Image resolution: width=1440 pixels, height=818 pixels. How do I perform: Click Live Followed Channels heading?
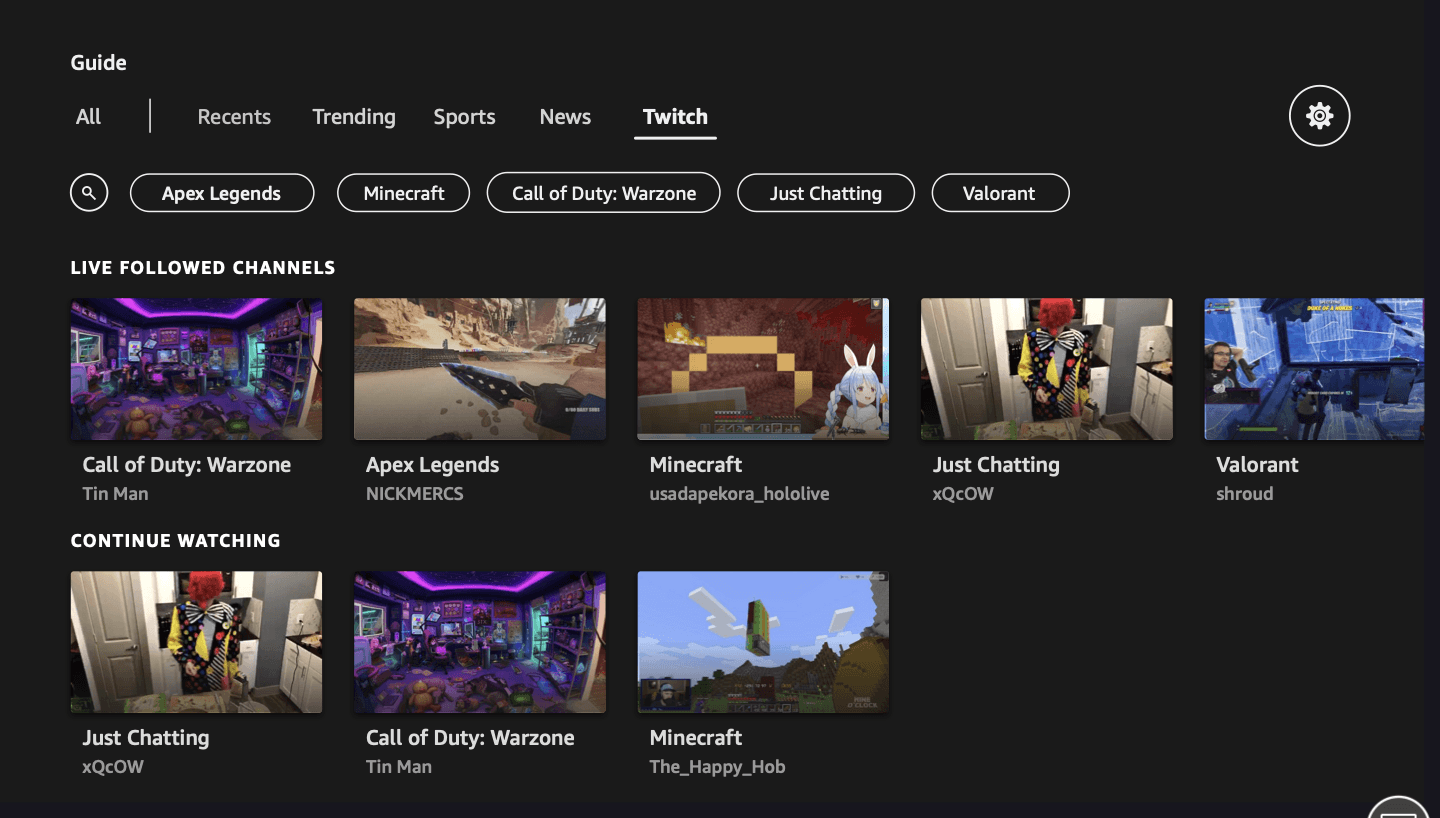[x=203, y=268]
